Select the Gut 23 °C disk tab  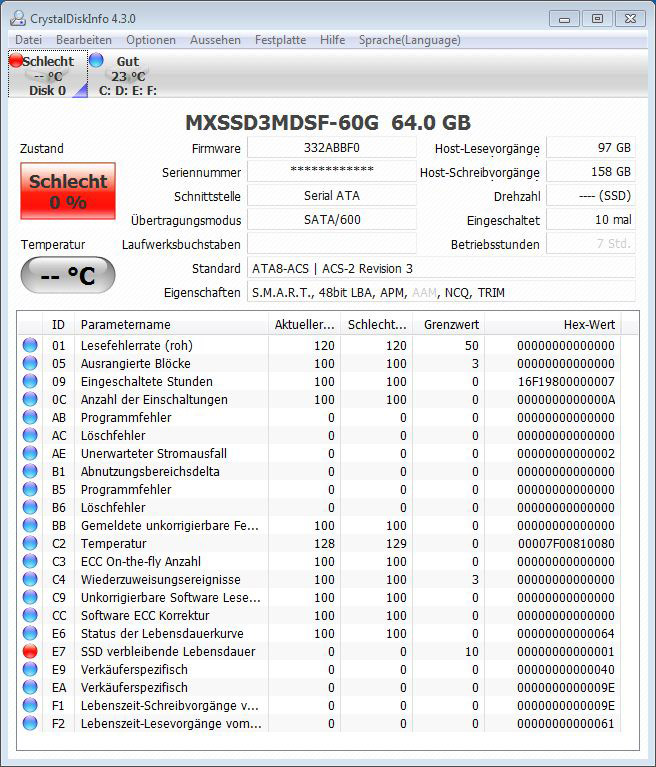[x=127, y=74]
